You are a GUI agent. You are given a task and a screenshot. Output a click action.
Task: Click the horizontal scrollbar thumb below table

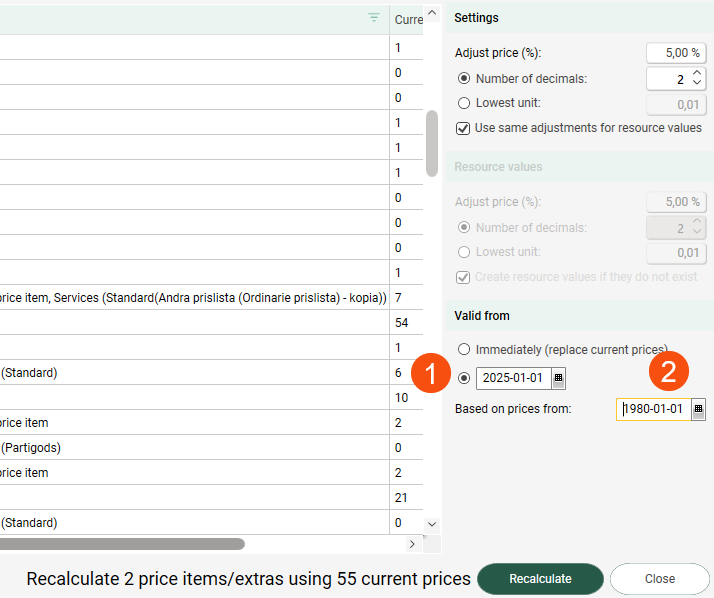coord(122,544)
